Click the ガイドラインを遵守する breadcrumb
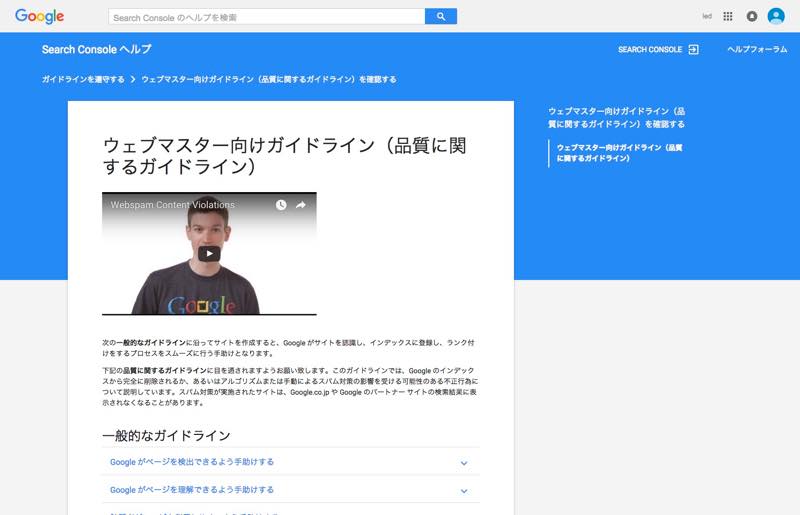Screen dimensions: 800x515 point(83,79)
